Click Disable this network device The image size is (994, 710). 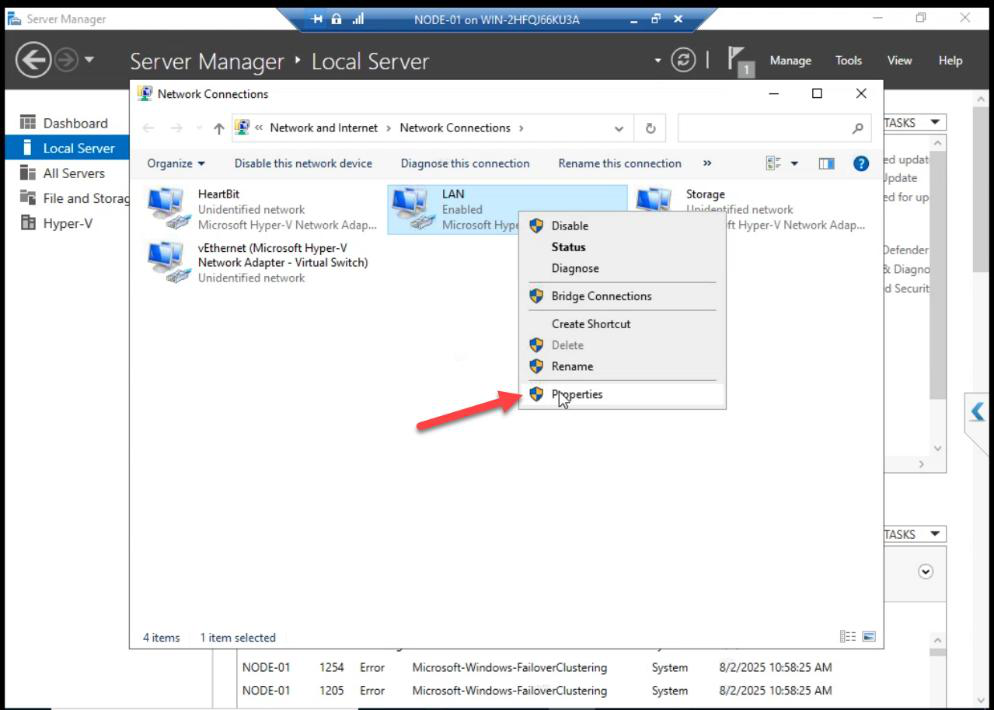click(x=303, y=164)
